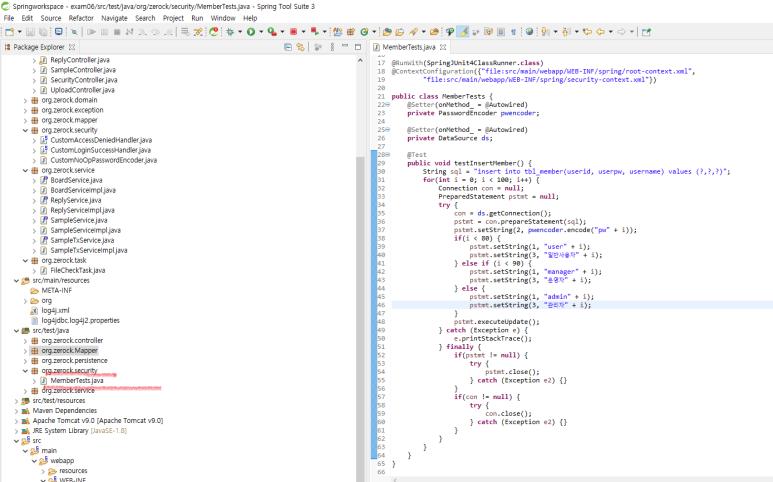Click the Next Annotation icon
773x482 pixels.
coord(545,32)
